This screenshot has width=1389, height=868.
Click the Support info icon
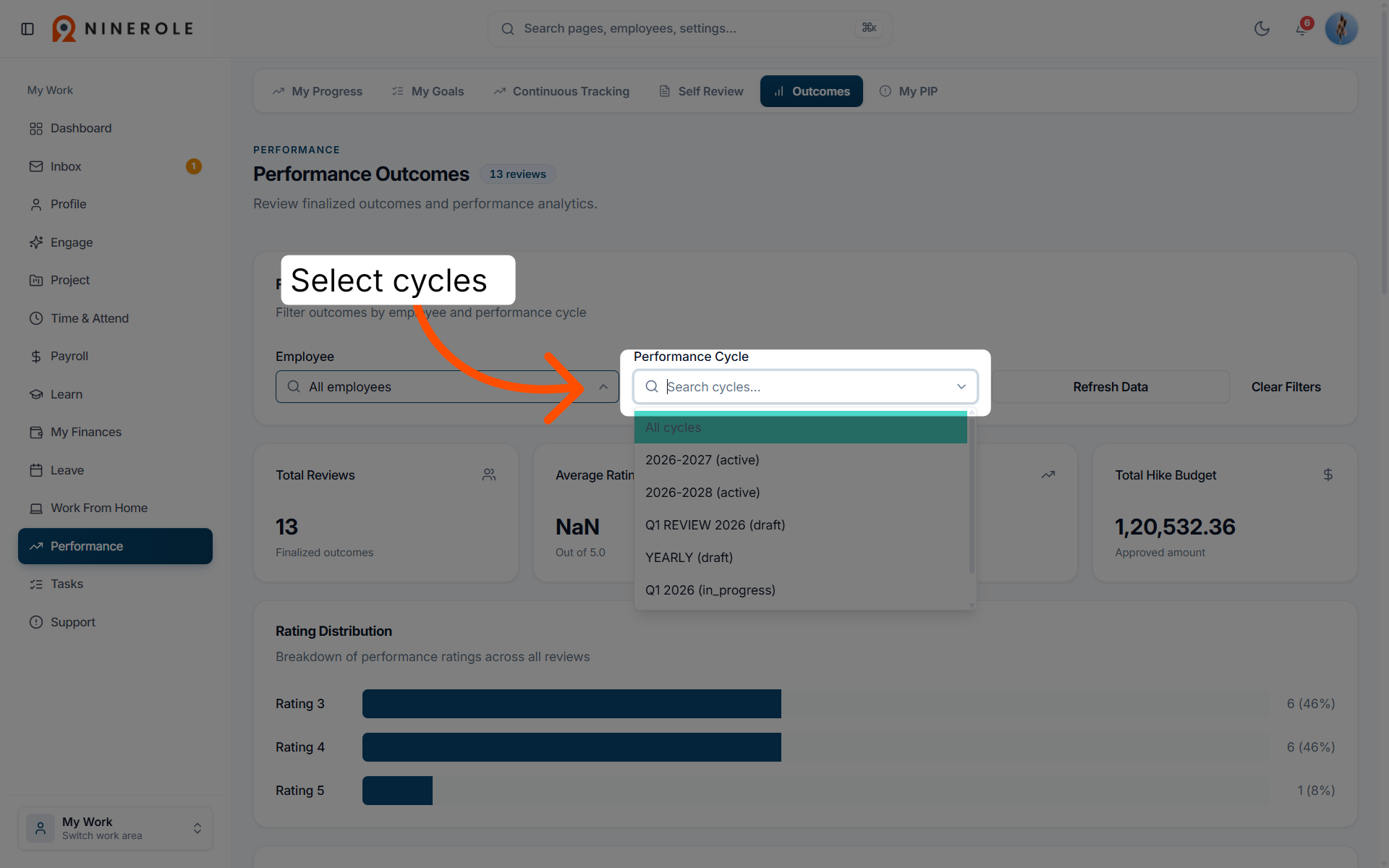36,622
